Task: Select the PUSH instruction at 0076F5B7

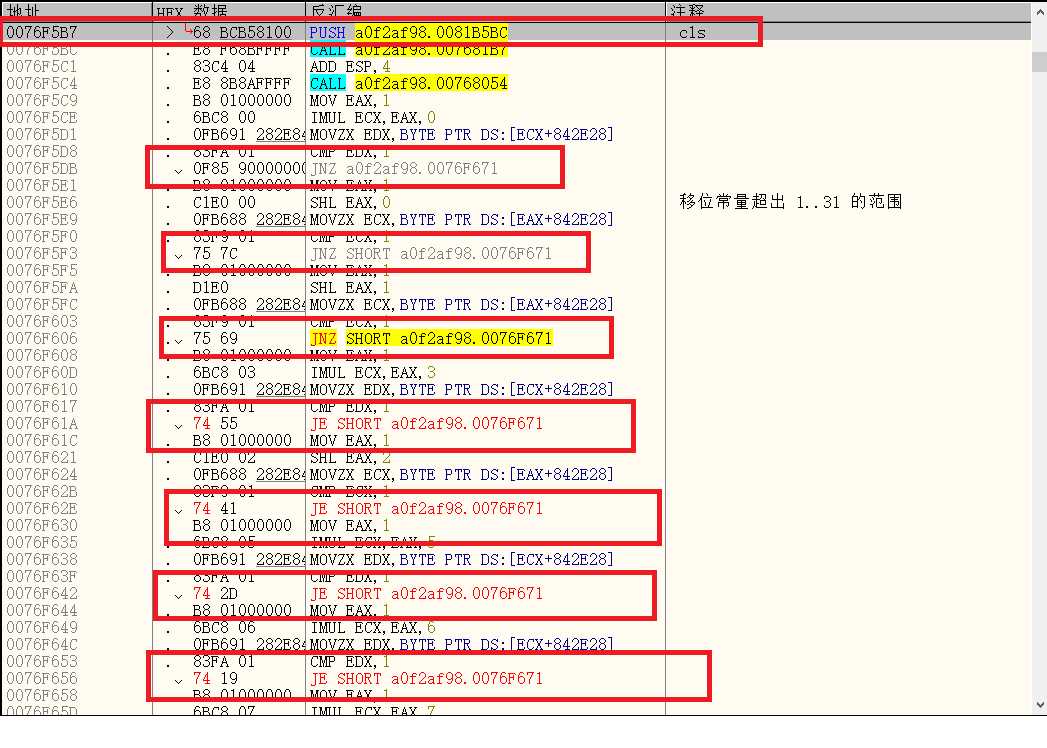Action: click(x=408, y=32)
